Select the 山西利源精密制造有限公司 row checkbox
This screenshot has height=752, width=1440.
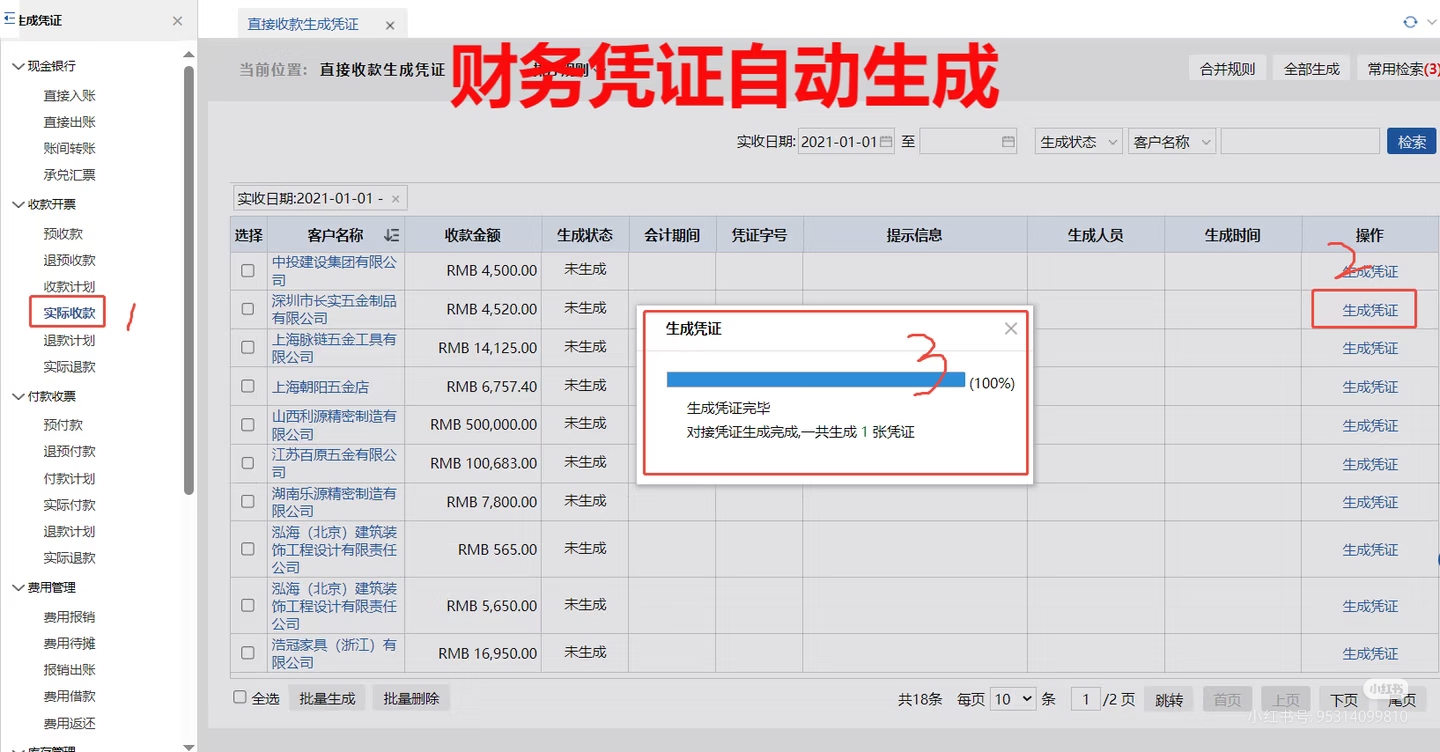pyautogui.click(x=248, y=425)
